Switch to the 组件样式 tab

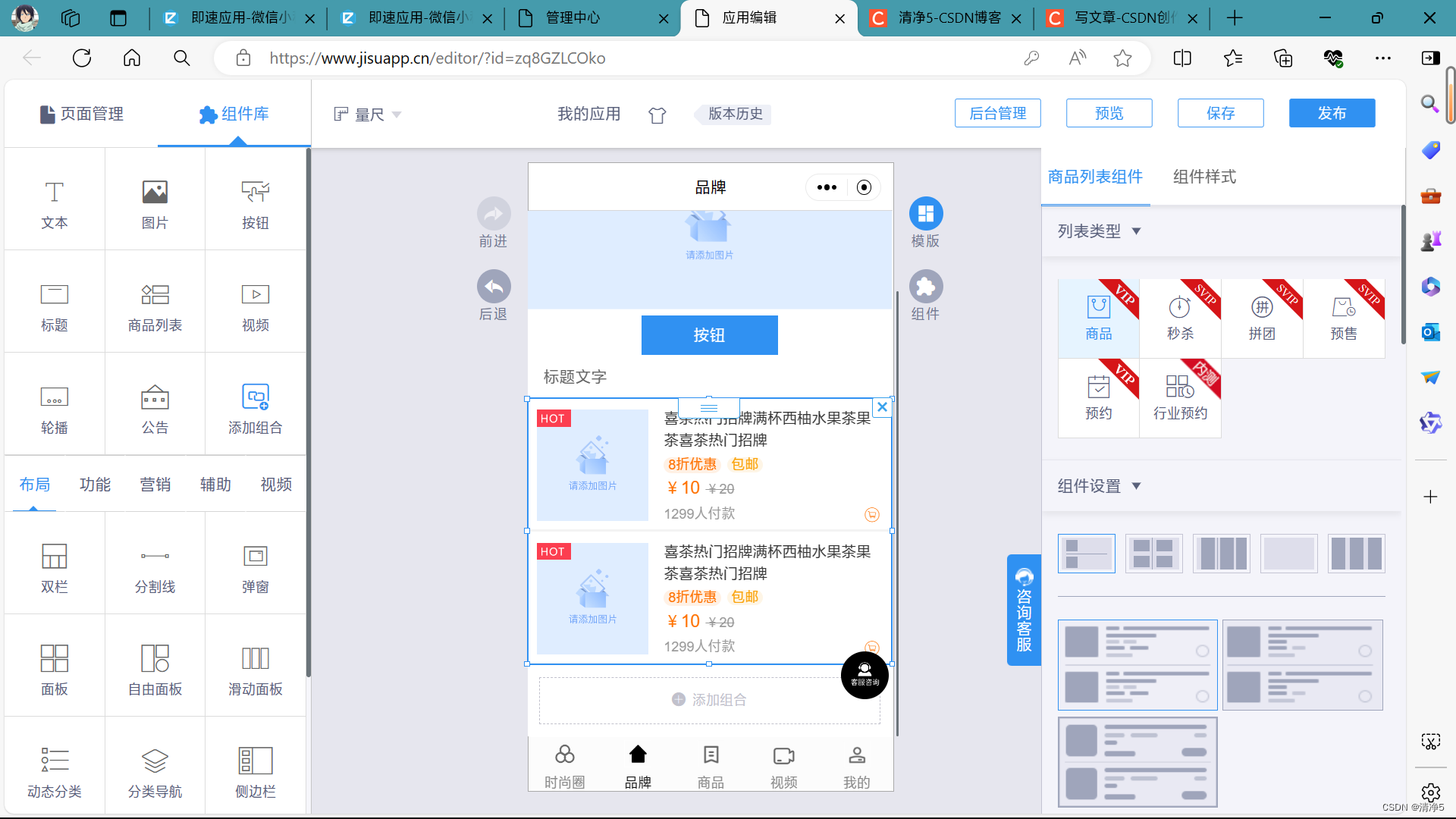click(x=1203, y=177)
